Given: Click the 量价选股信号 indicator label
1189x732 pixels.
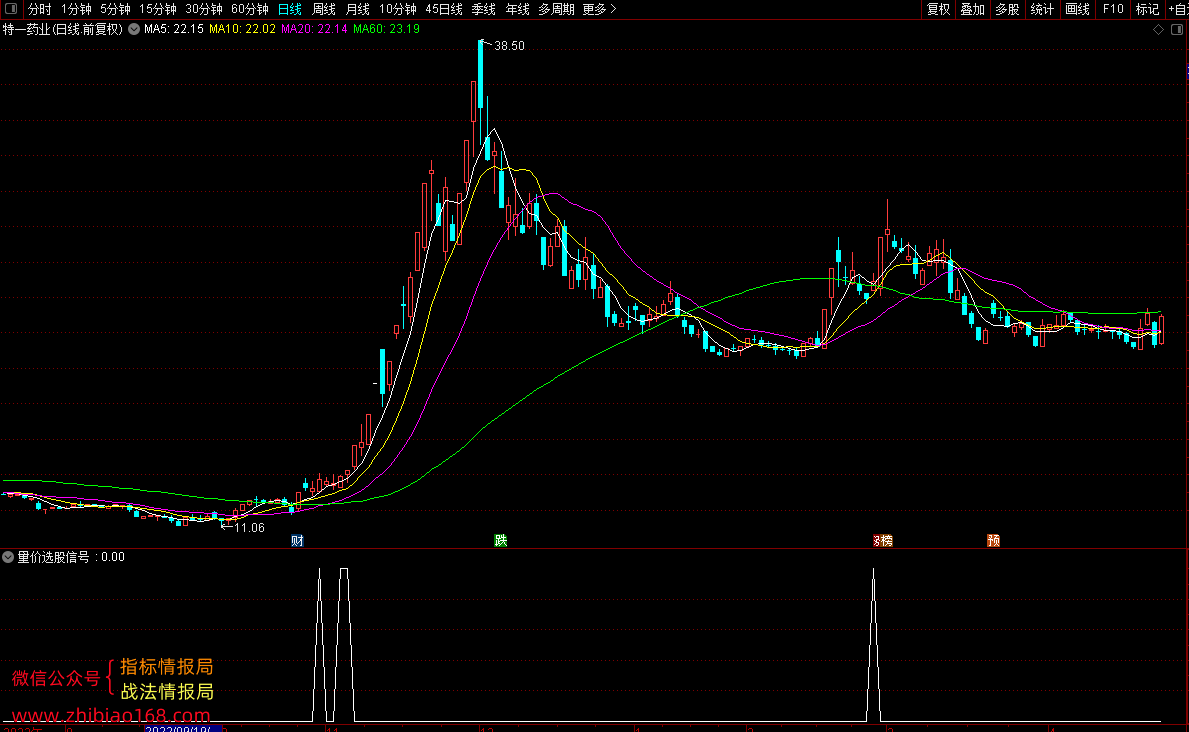Looking at the screenshot, I should coord(54,557).
